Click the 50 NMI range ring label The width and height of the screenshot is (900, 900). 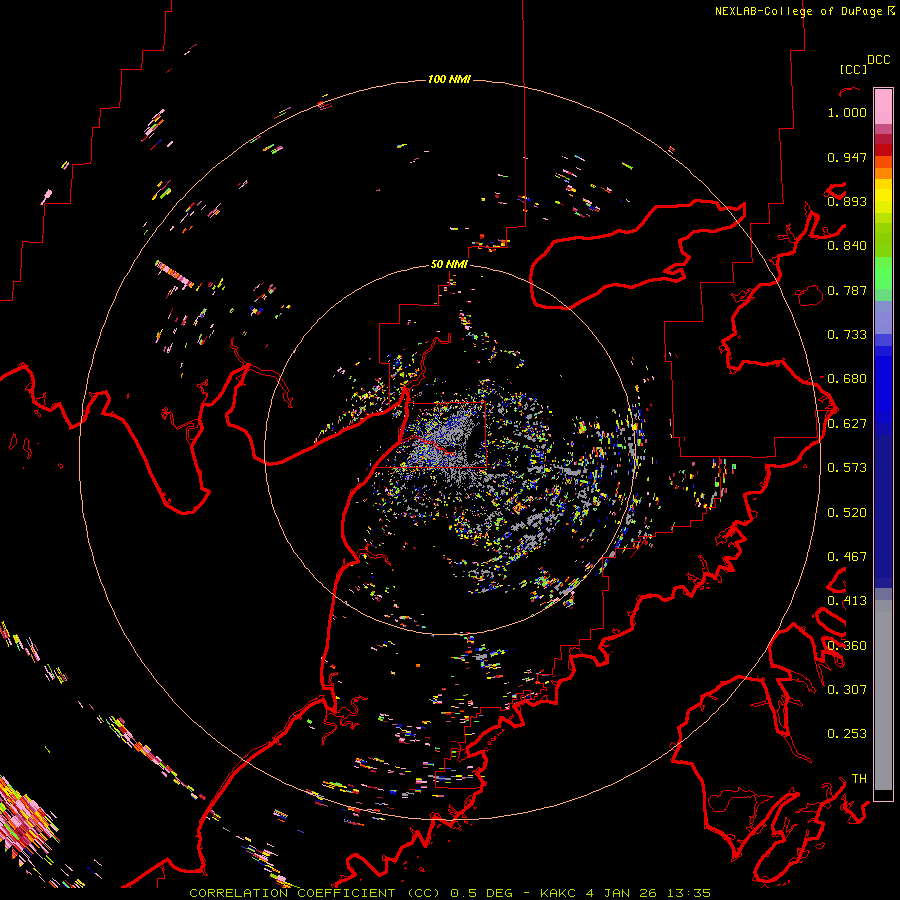tap(449, 264)
